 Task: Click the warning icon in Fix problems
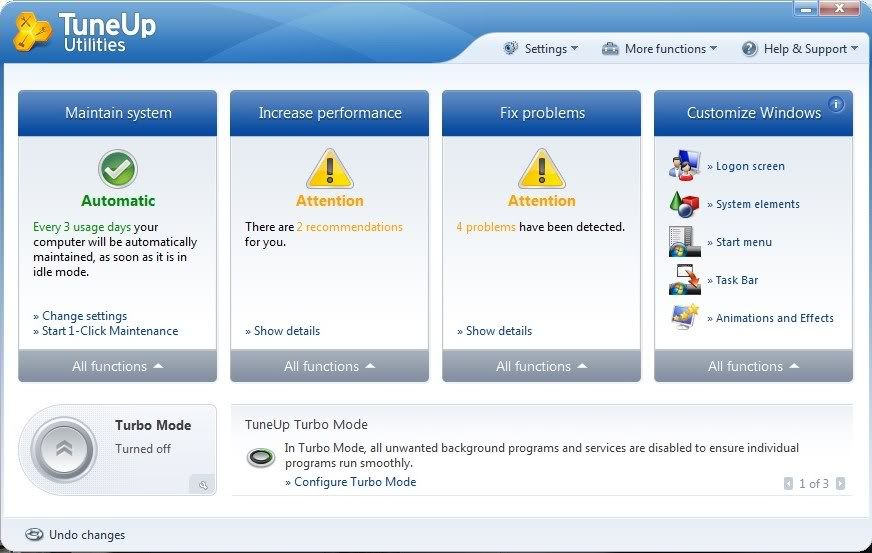542,169
